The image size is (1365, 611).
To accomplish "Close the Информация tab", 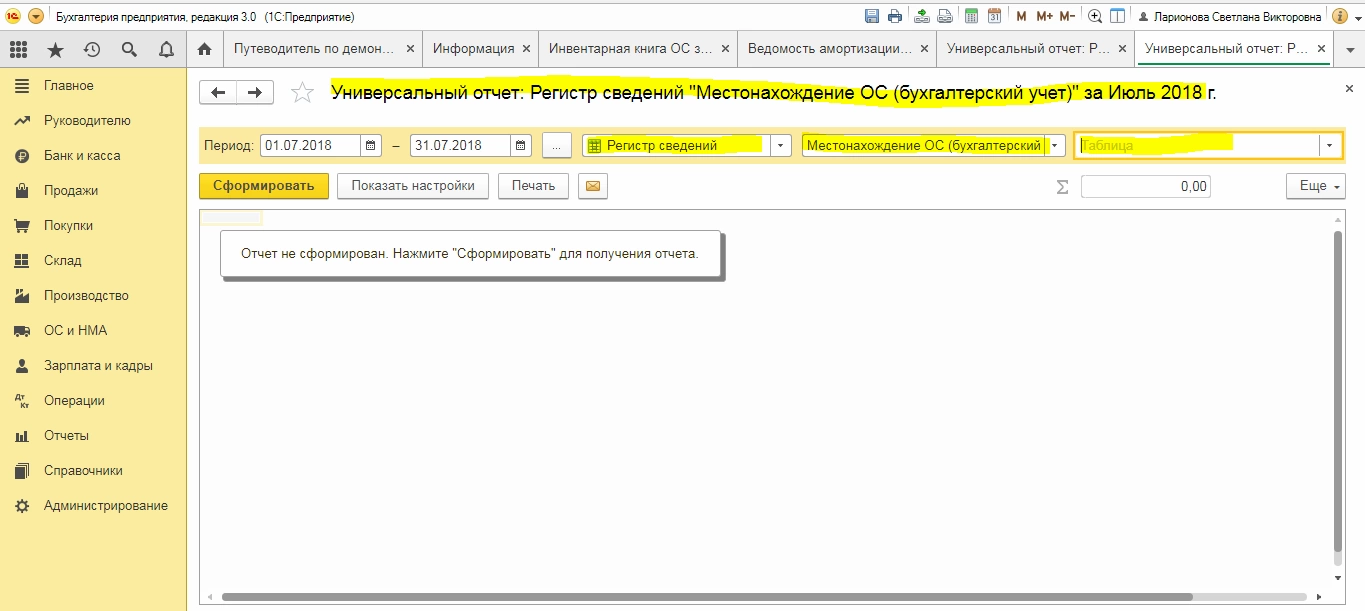I will pyautogui.click(x=526, y=48).
